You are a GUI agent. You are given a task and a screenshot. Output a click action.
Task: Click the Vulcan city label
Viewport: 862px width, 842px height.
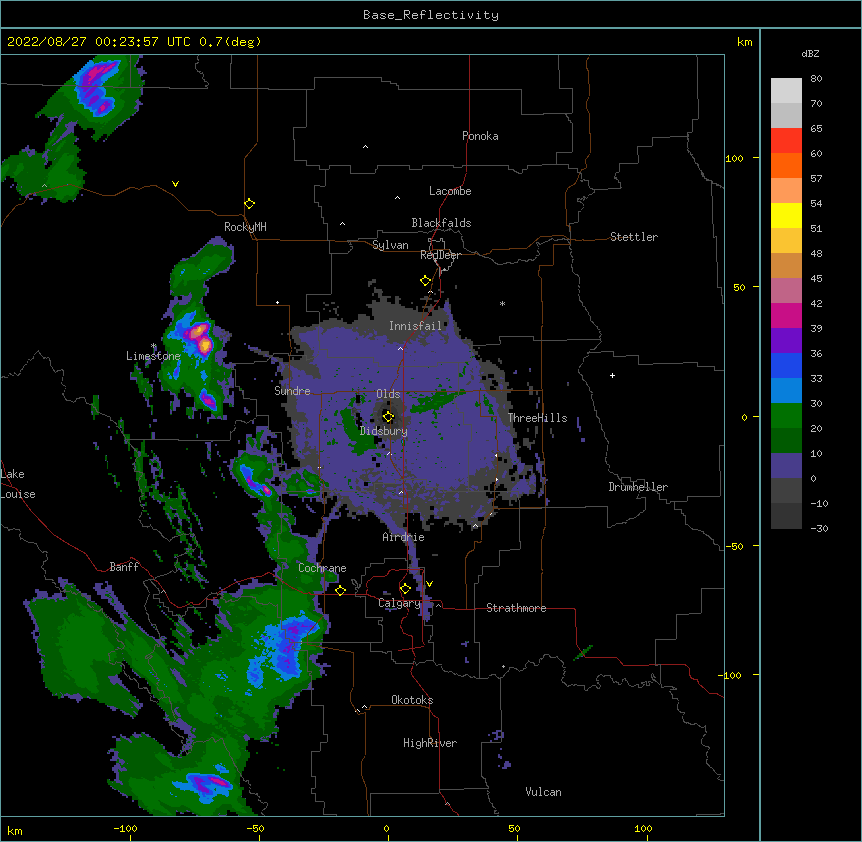[543, 792]
